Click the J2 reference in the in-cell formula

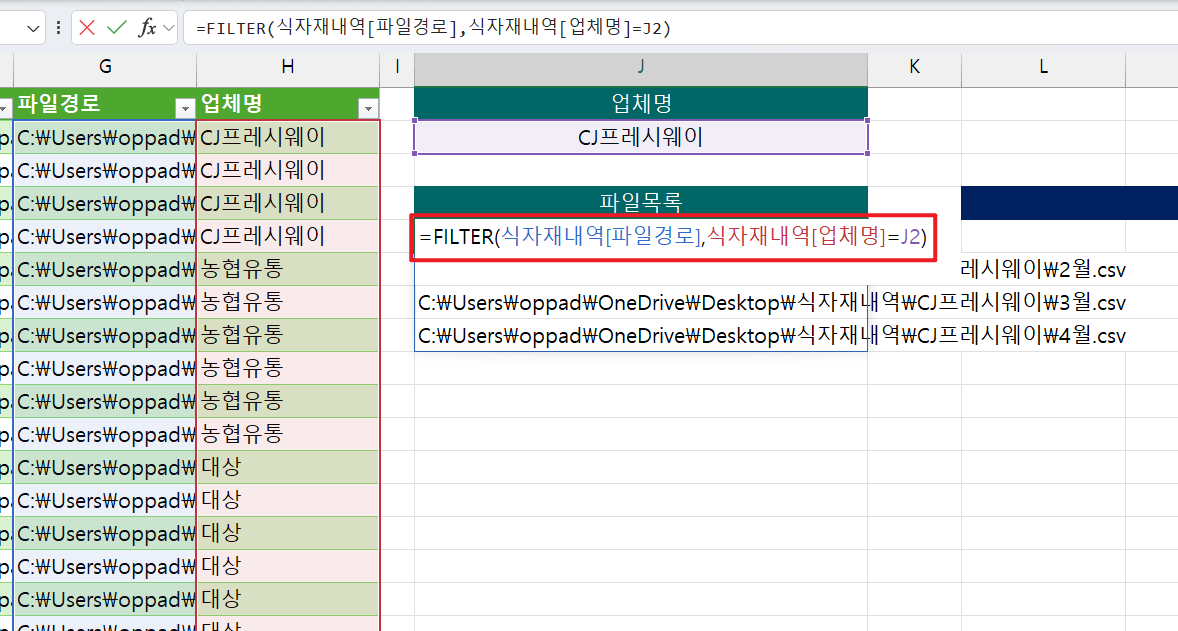click(910, 237)
